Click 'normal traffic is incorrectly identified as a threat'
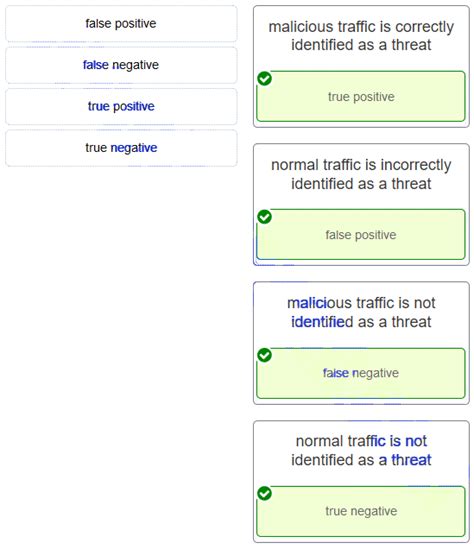This screenshot has height=549, width=474. point(361,174)
